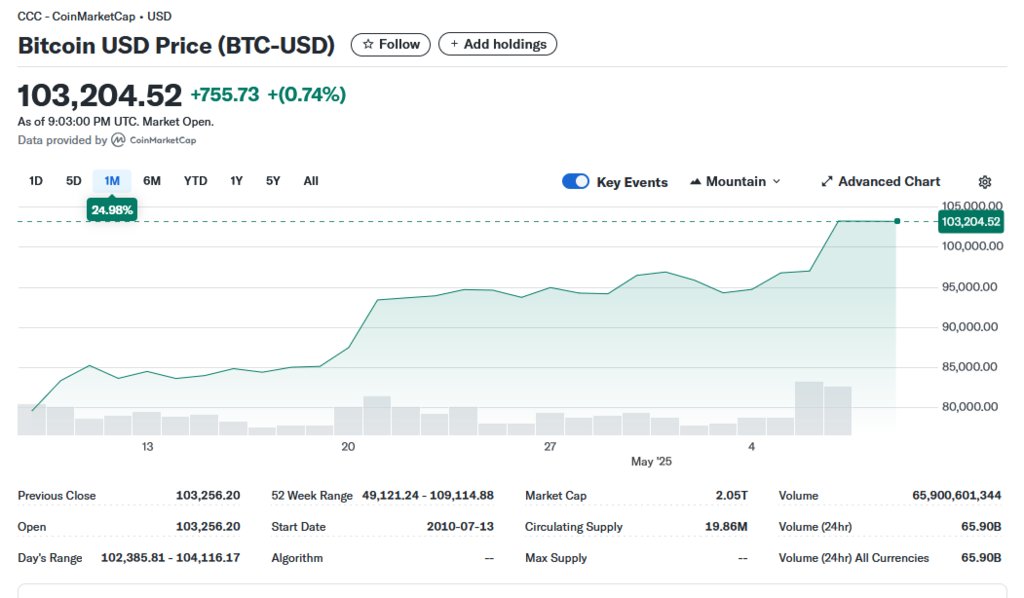Click the Day's Range value
The image size is (1024, 598).
(170, 558)
